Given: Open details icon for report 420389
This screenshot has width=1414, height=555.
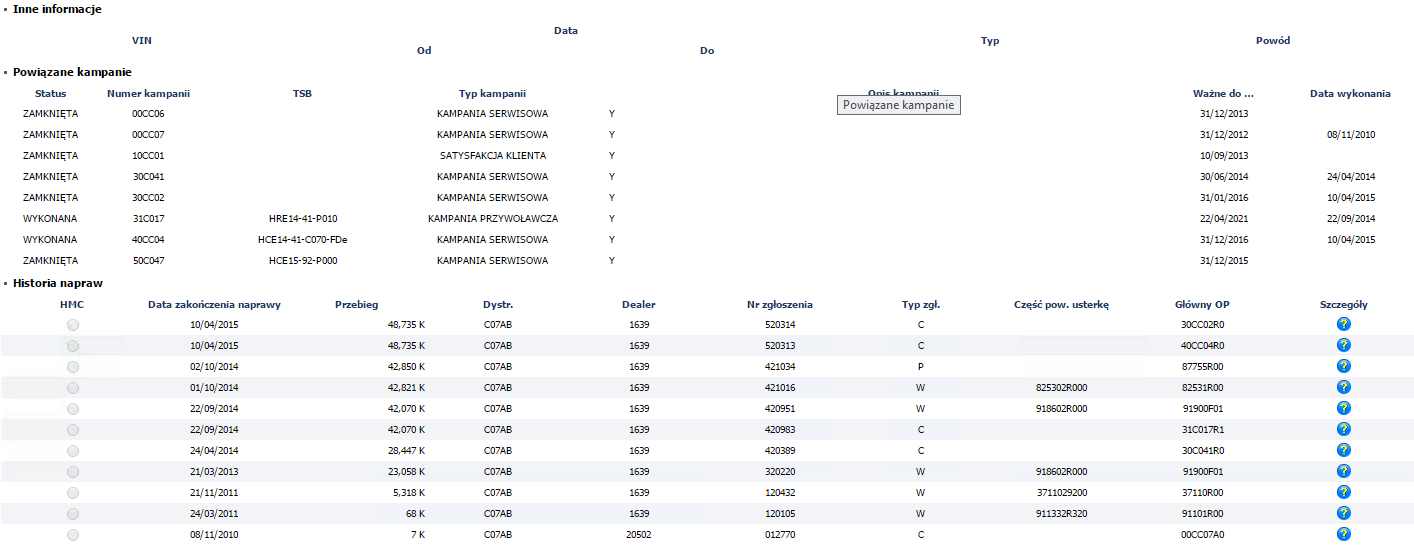Looking at the screenshot, I should [x=1343, y=450].
